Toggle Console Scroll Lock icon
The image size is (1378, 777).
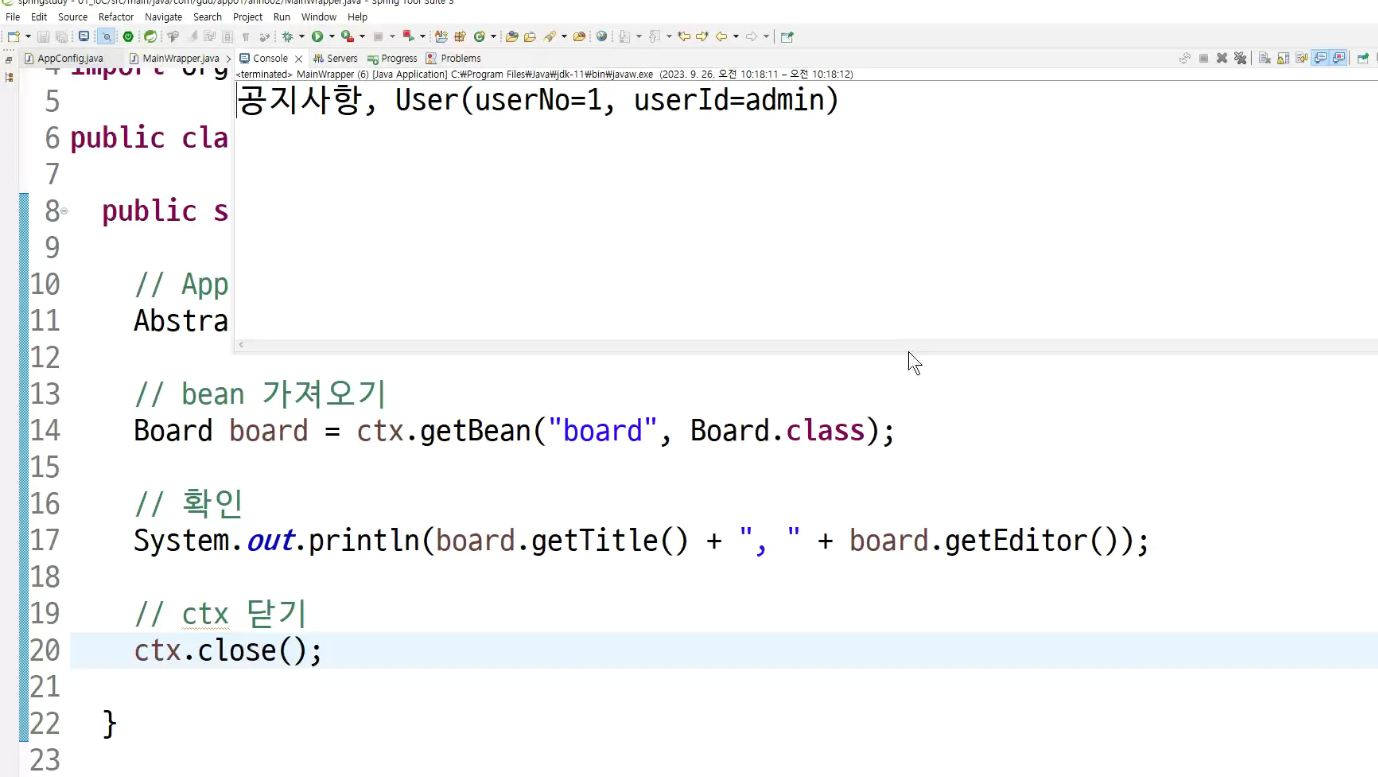click(1283, 59)
